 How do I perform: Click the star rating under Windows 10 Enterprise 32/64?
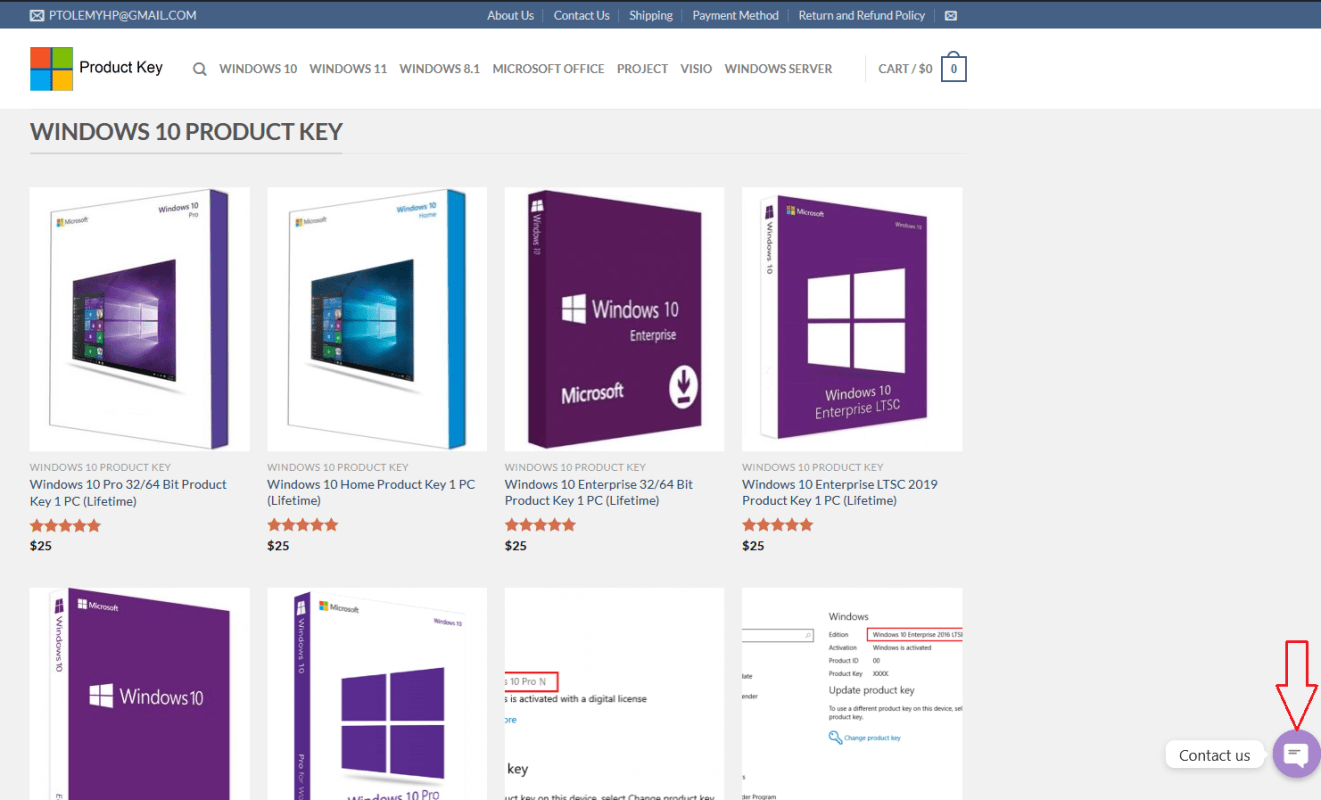click(540, 525)
